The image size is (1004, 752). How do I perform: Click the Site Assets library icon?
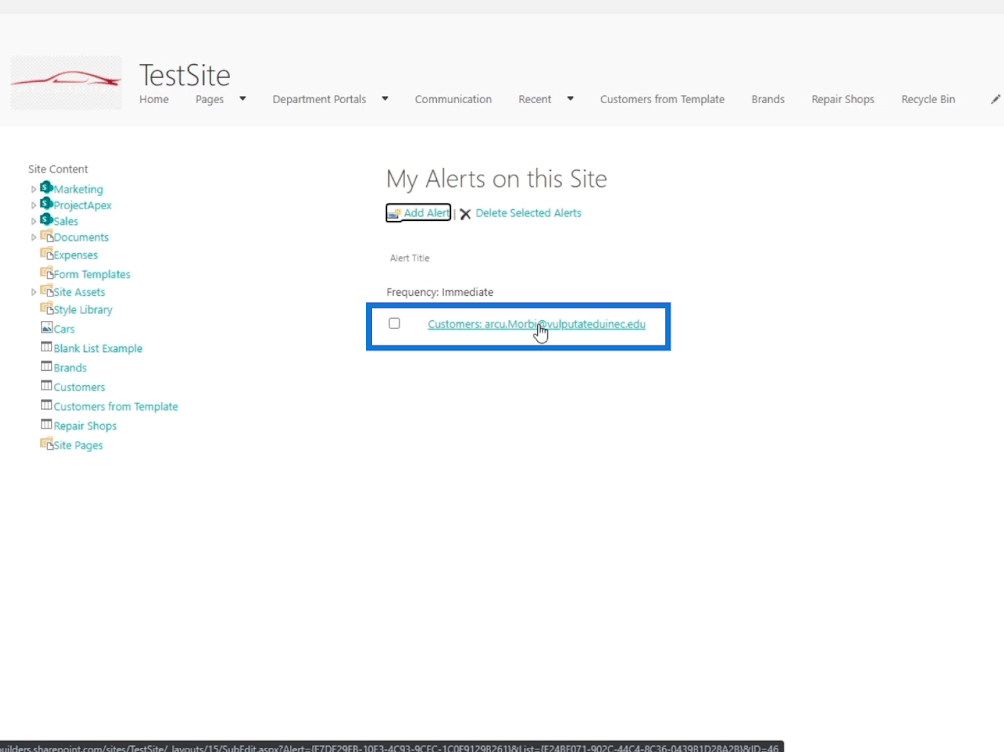pyautogui.click(x=46, y=291)
